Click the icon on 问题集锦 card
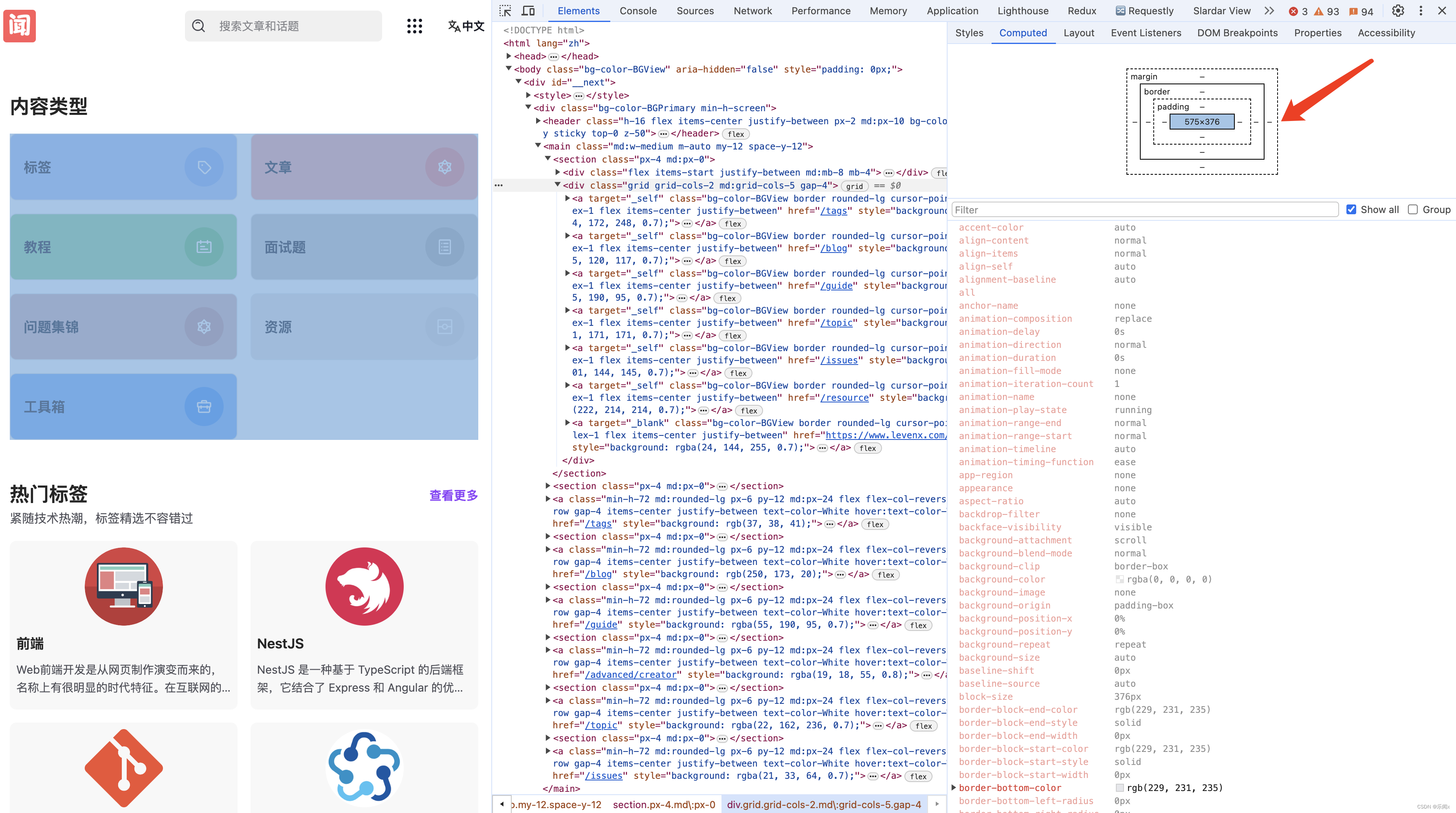 coord(204,327)
